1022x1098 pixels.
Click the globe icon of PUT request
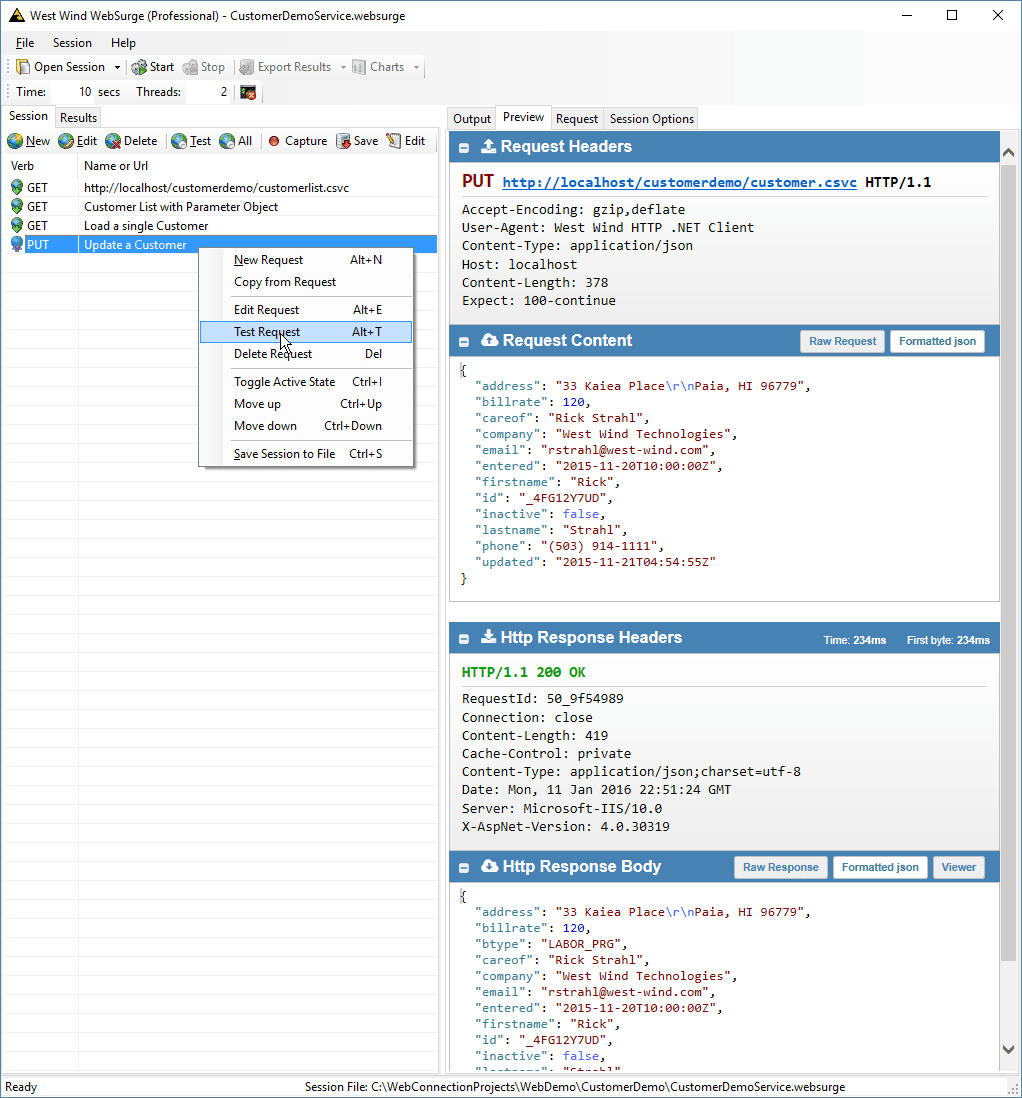click(17, 244)
